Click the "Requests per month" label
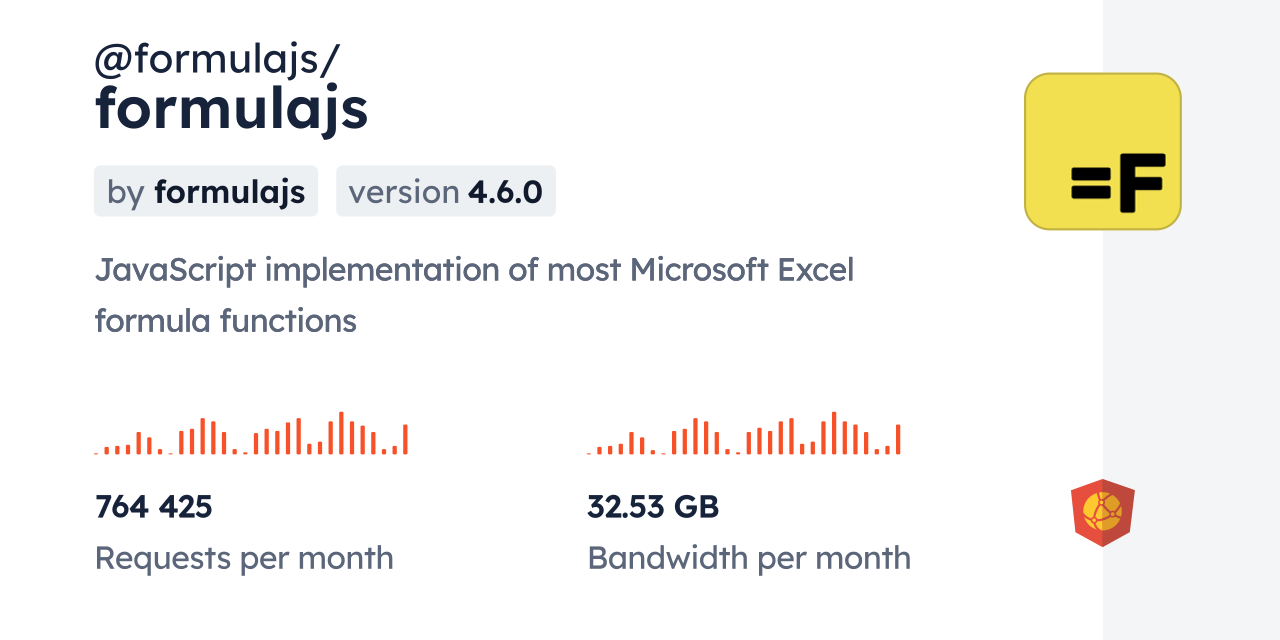This screenshot has height=640, width=1280. point(243,558)
